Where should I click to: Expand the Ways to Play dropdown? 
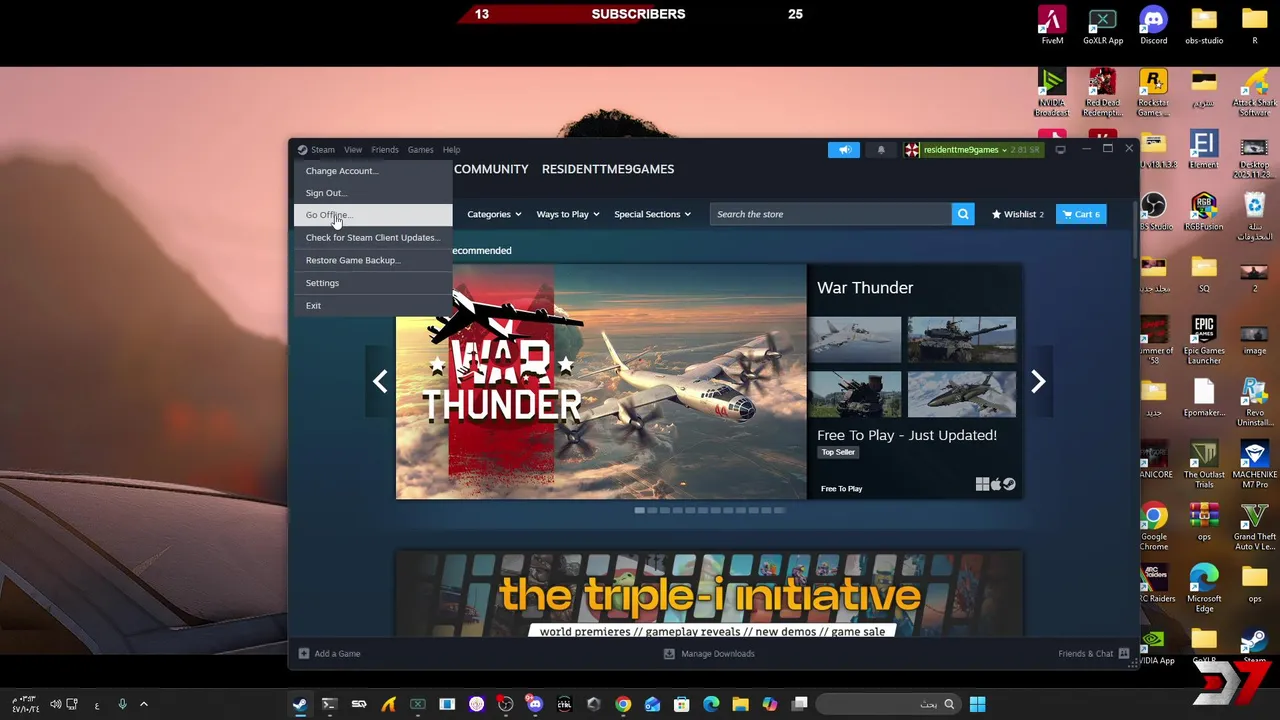(x=568, y=214)
